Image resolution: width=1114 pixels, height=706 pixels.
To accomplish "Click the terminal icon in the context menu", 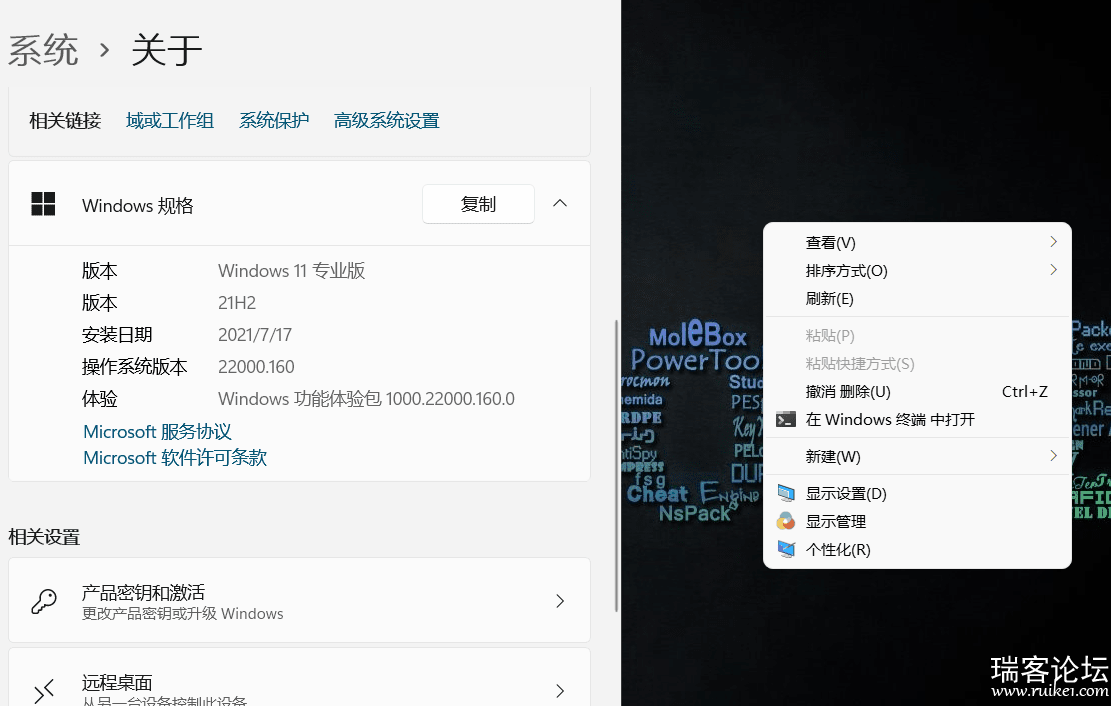I will 786,419.
